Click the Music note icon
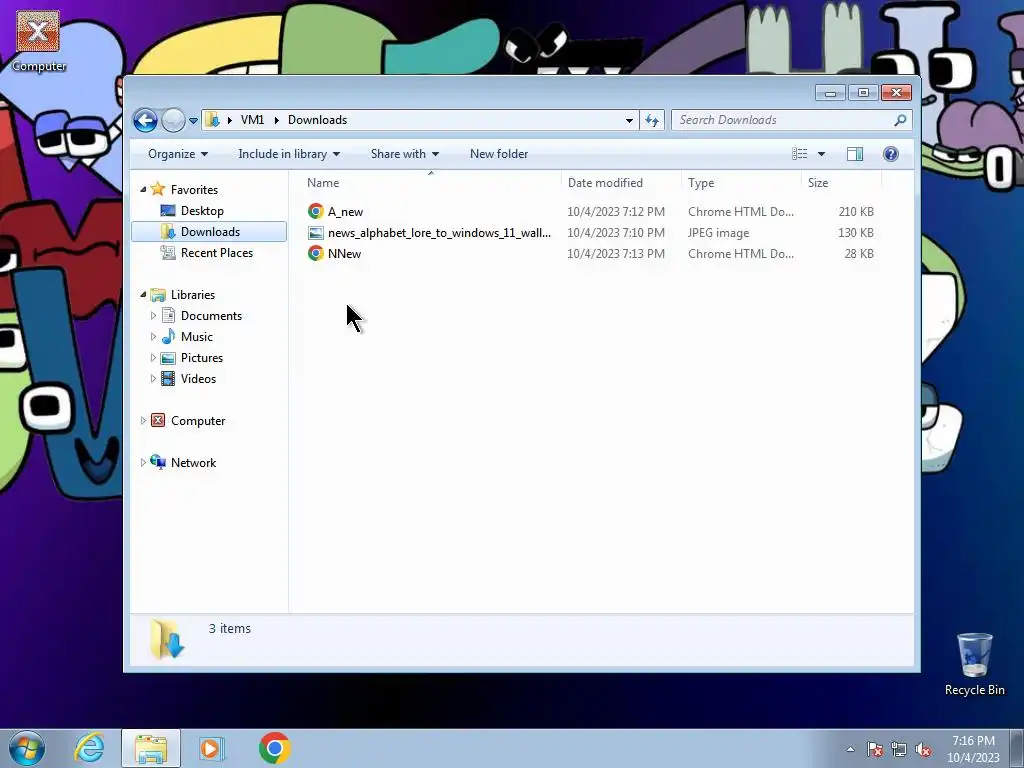The image size is (1024, 768). 168,336
